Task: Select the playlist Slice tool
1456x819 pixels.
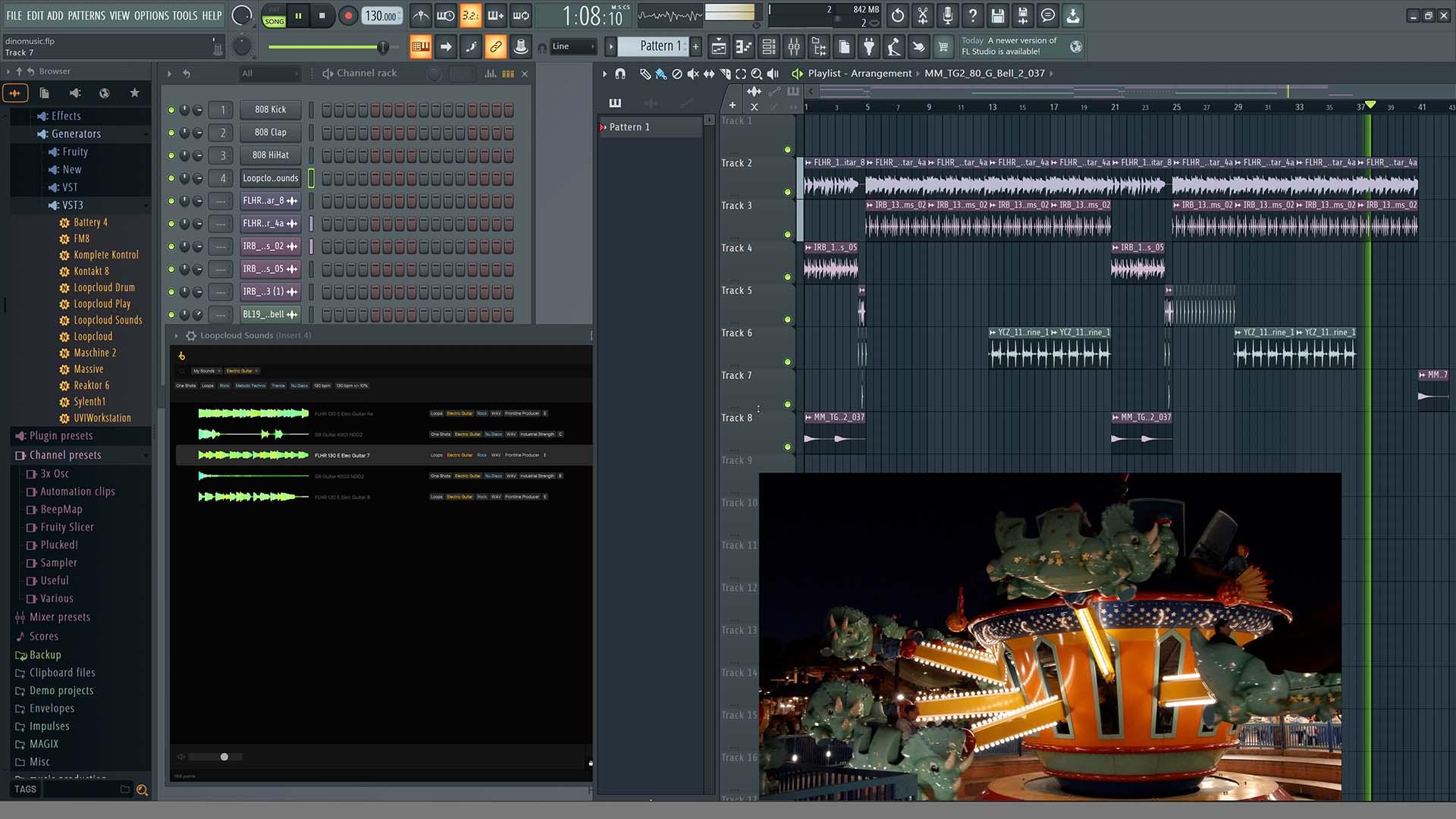Action: [725, 74]
